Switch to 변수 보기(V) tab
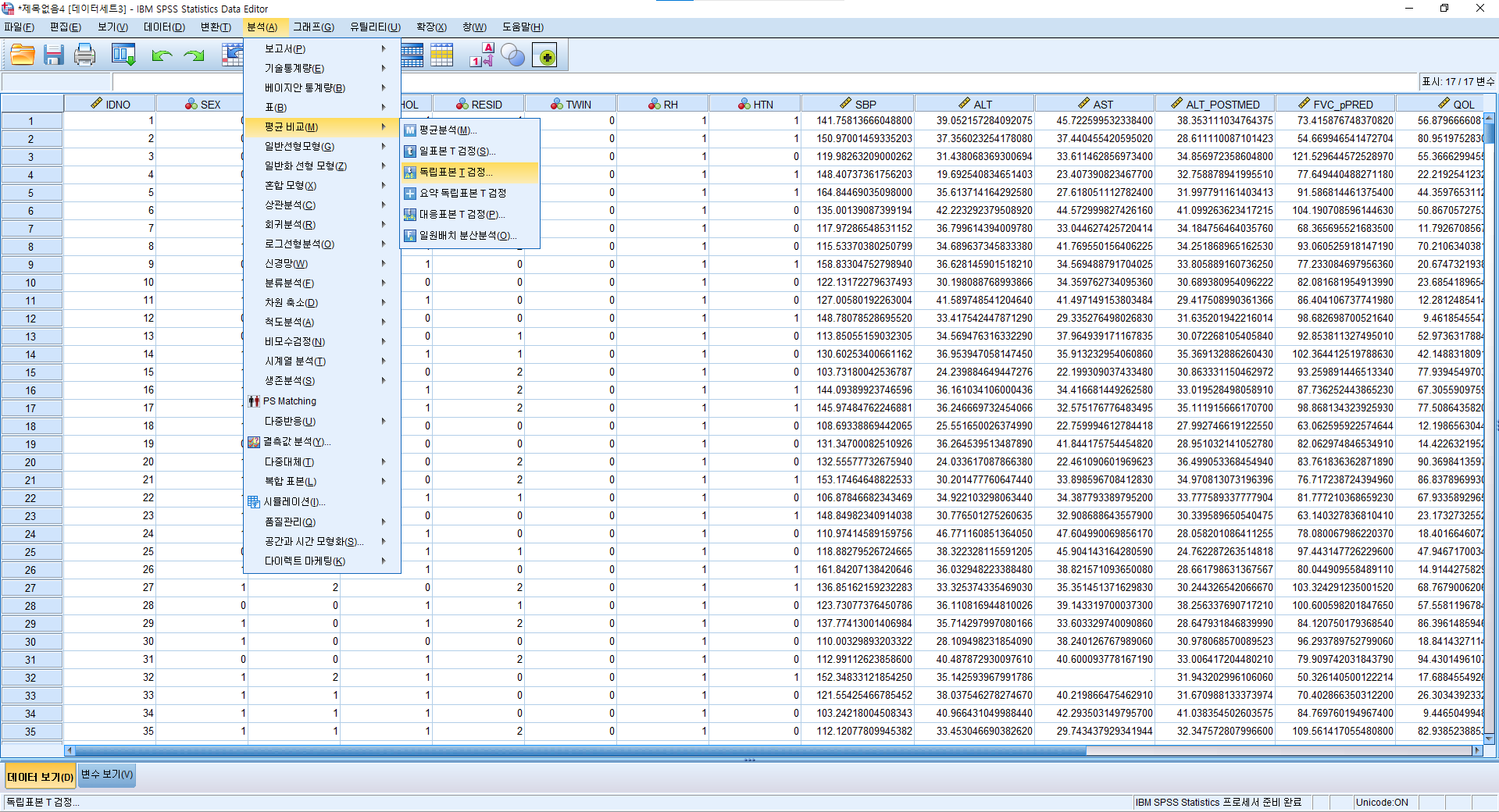The height and width of the screenshot is (812, 1499). tap(107, 775)
